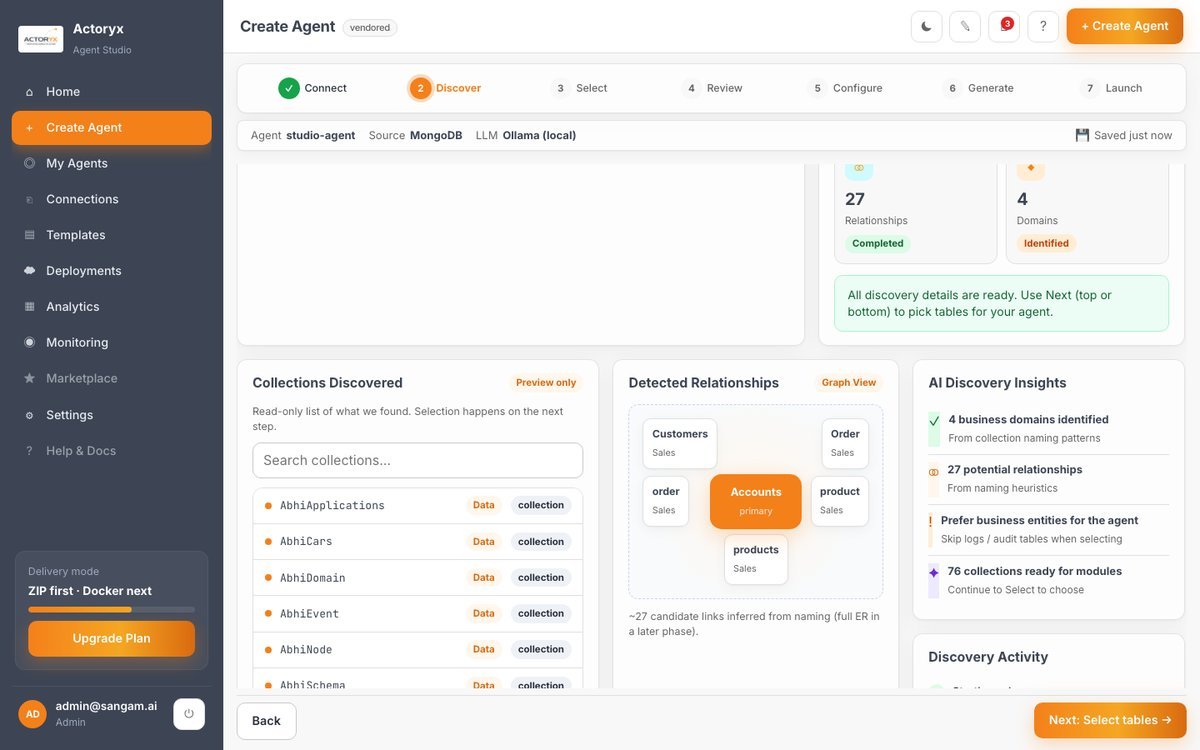Click admin@sangam.ai account name
Image resolution: width=1200 pixels, height=750 pixels.
(106, 706)
